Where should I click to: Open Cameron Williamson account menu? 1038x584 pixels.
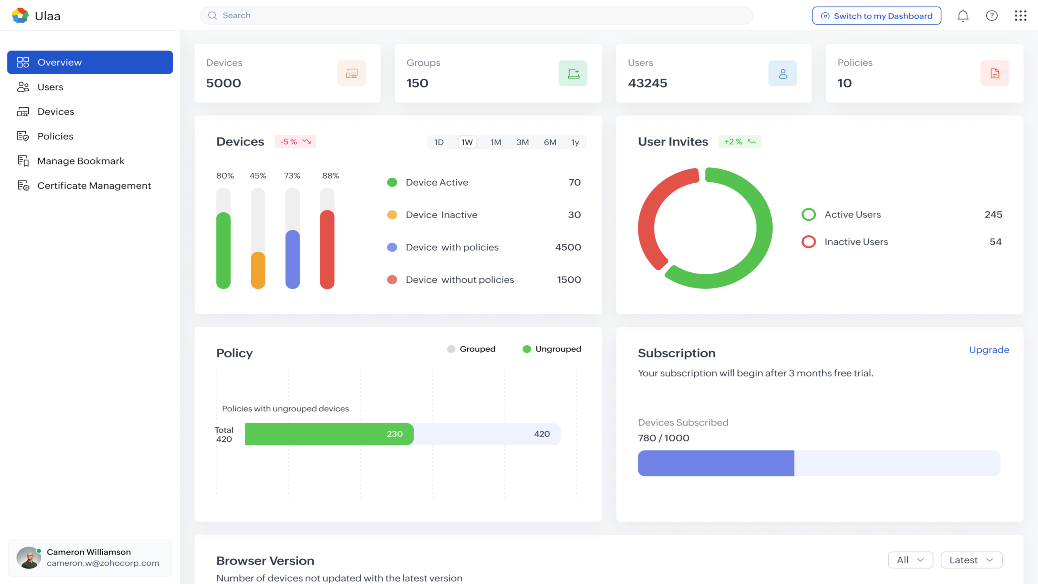(90, 557)
